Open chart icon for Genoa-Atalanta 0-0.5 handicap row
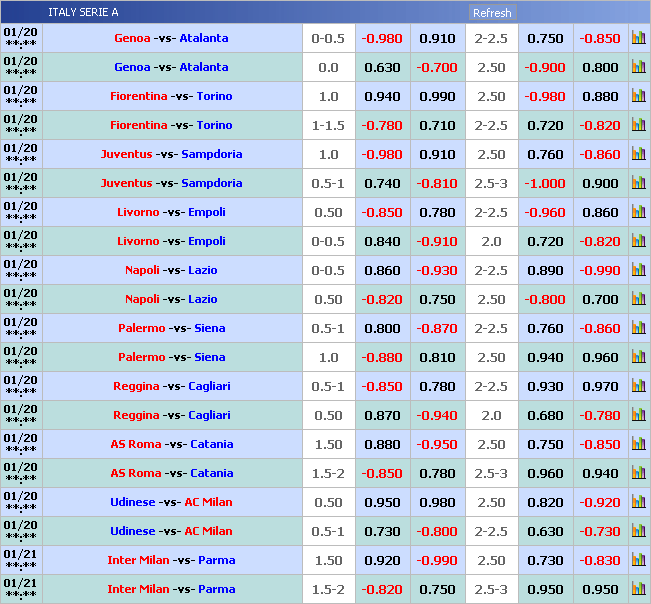 (638, 39)
